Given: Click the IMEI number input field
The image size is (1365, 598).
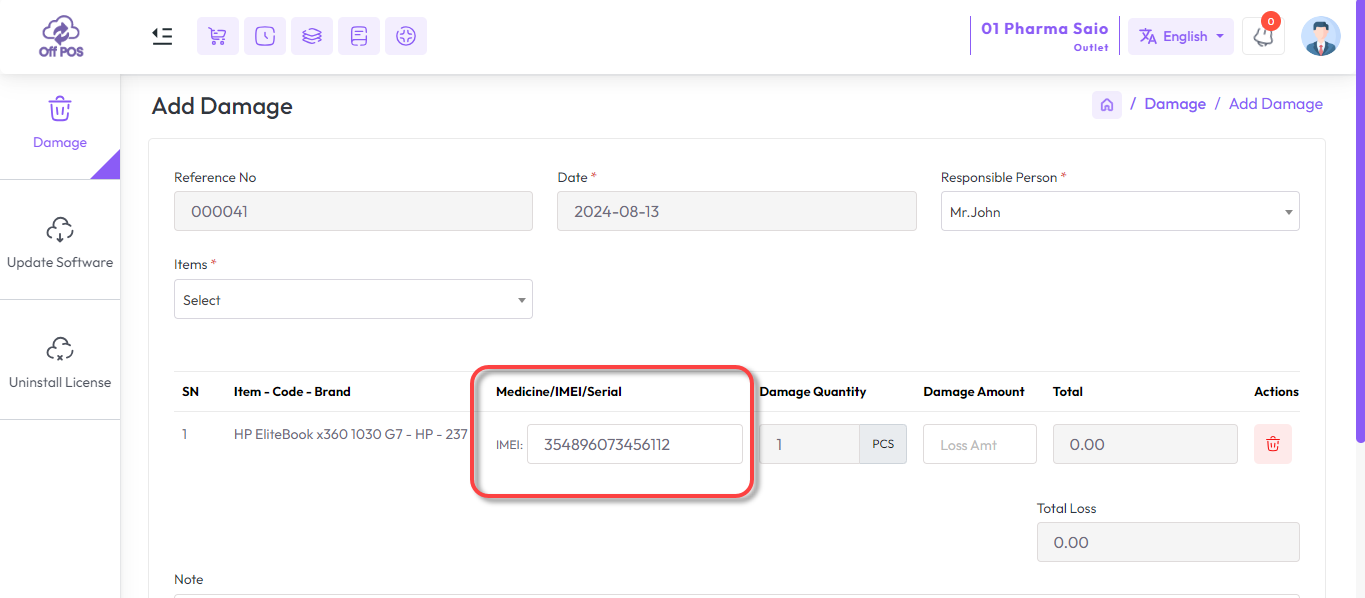Looking at the screenshot, I should [x=635, y=444].
